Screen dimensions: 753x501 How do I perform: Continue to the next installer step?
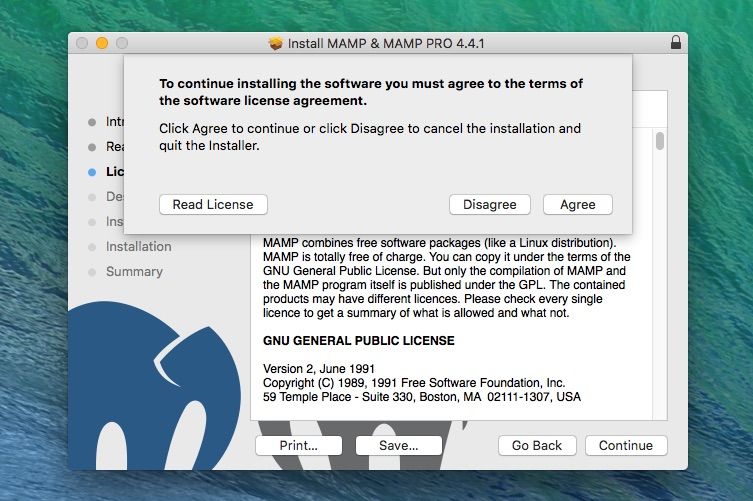point(626,446)
